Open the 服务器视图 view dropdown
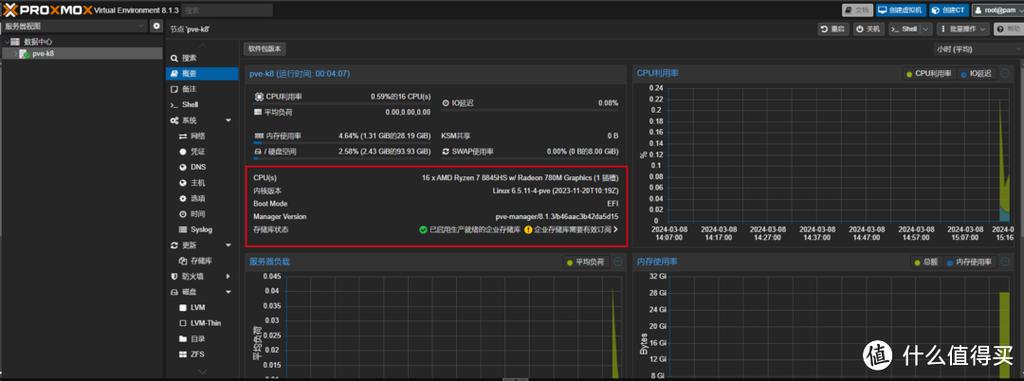This screenshot has height=381, width=1024. [x=74, y=26]
